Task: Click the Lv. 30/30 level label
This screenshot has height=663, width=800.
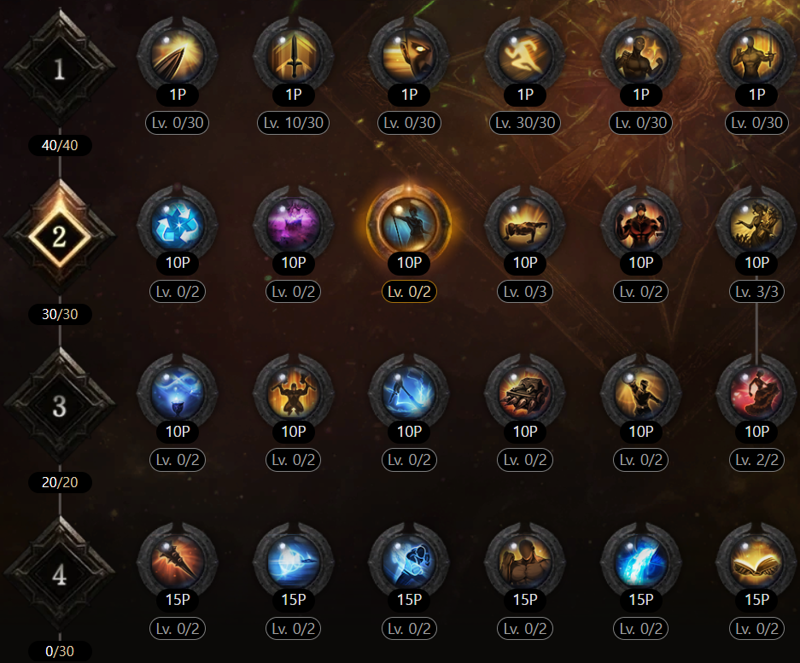Action: tap(525, 123)
